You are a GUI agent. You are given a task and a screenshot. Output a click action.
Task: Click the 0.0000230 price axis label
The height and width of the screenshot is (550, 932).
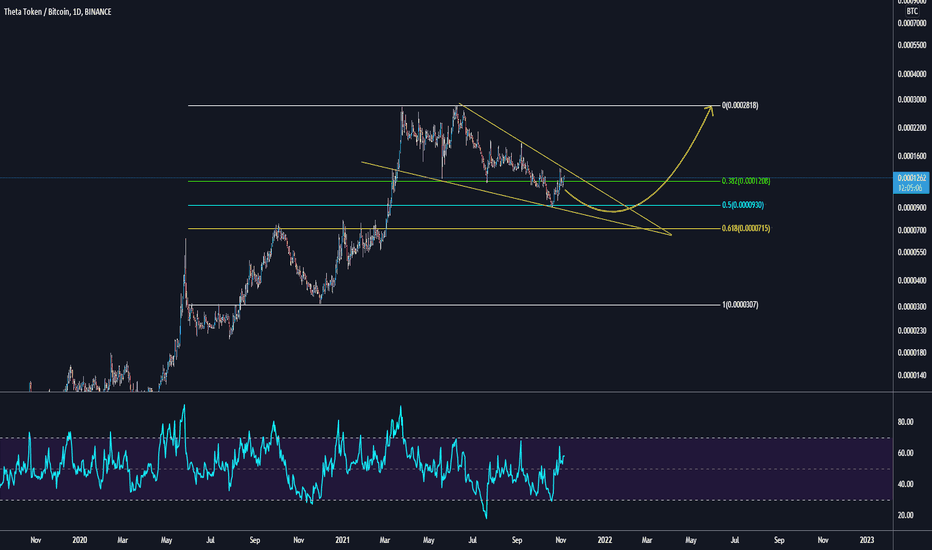(912, 331)
